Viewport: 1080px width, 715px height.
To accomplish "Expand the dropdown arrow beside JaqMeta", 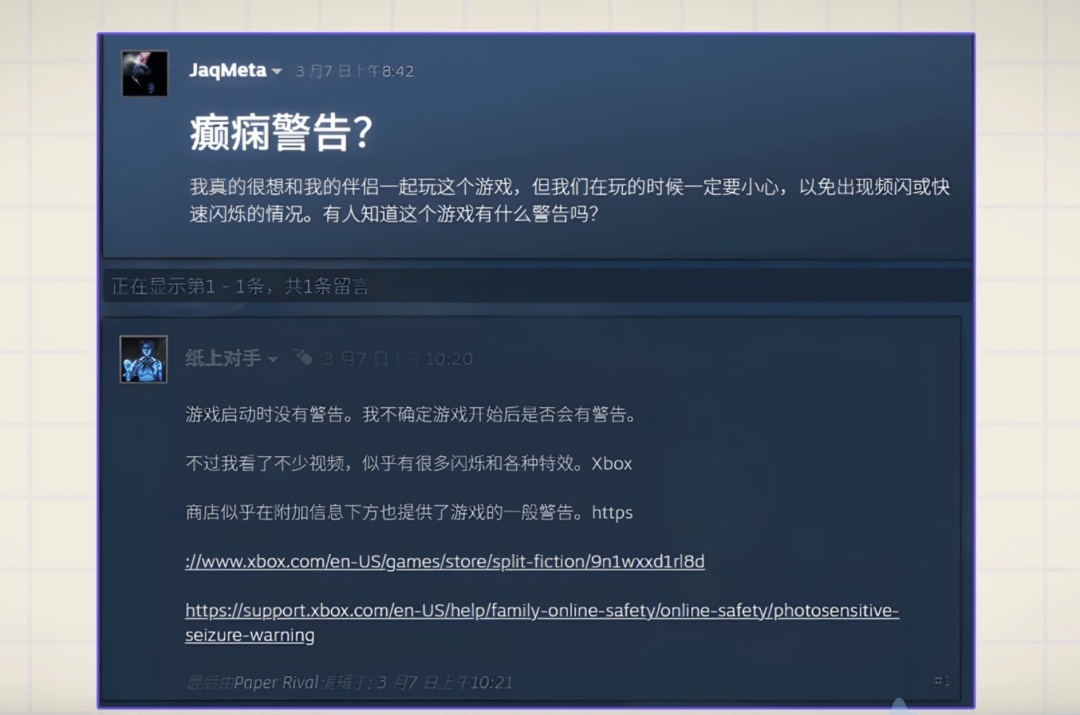I will pos(277,72).
